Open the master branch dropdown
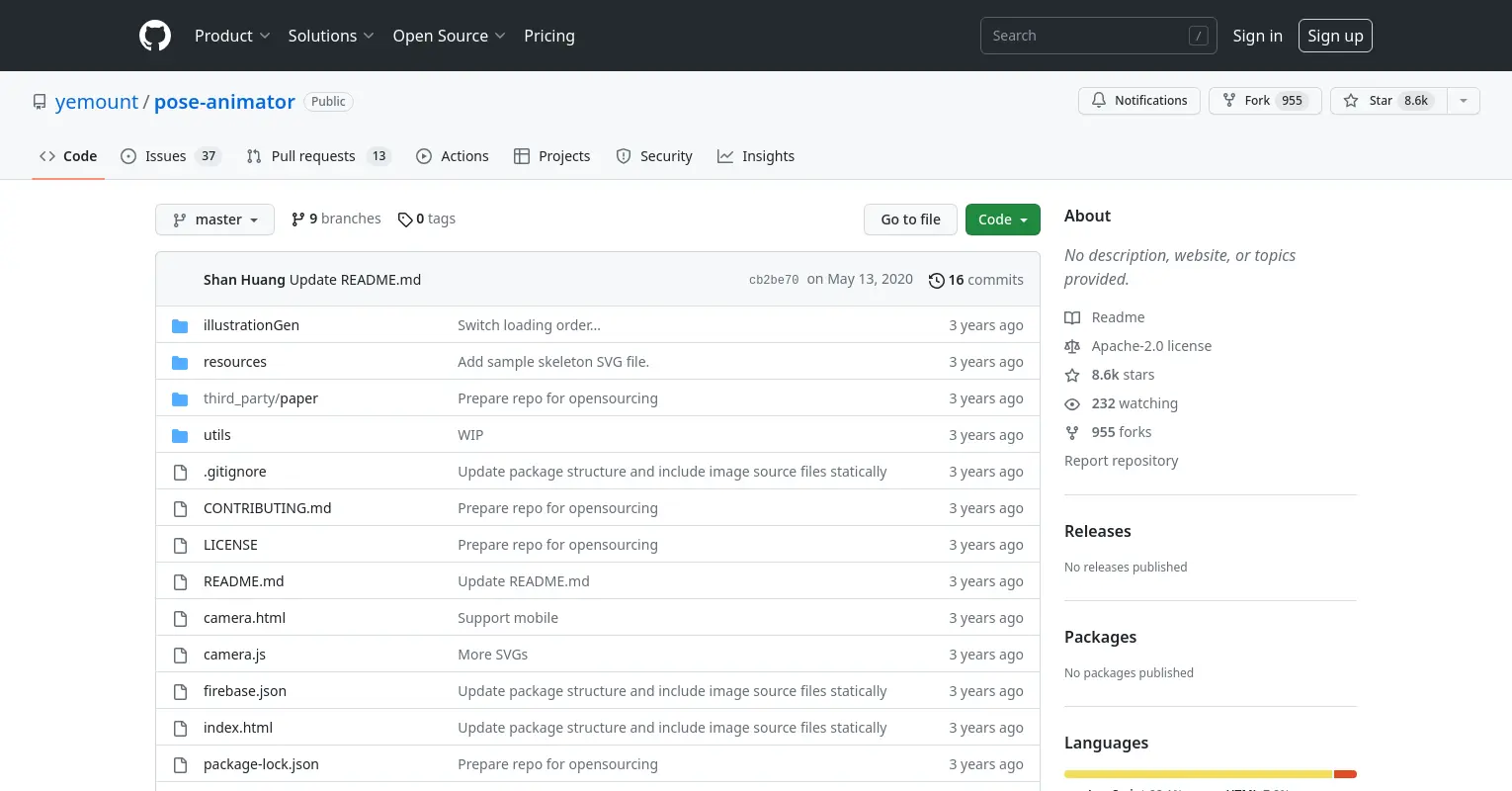The image size is (1512, 791). (214, 220)
